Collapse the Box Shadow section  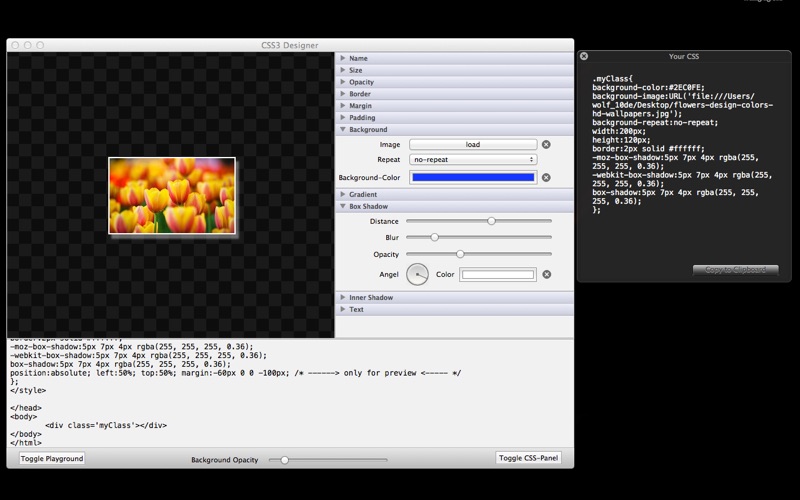(454, 206)
